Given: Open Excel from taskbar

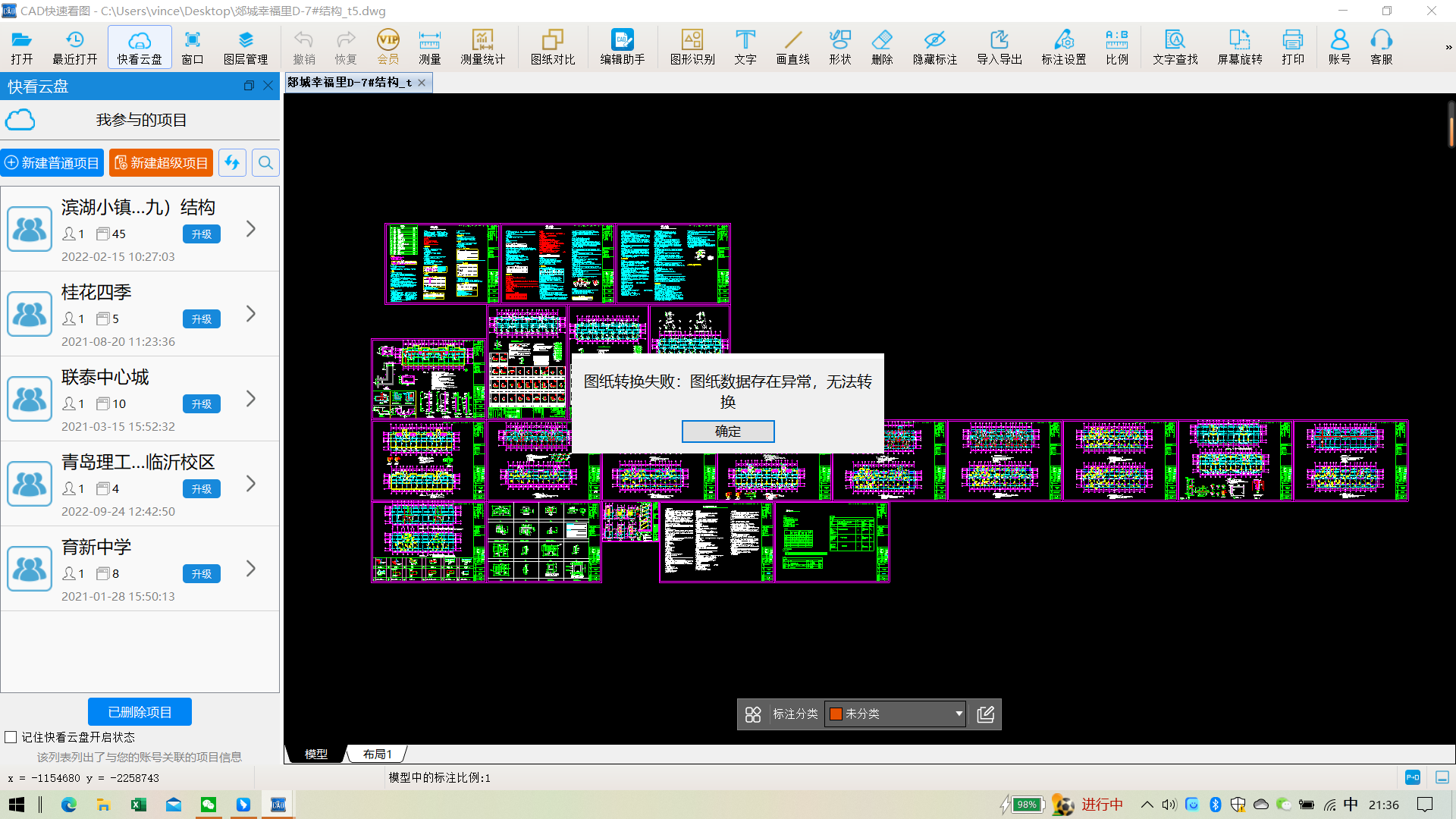Looking at the screenshot, I should (139, 805).
